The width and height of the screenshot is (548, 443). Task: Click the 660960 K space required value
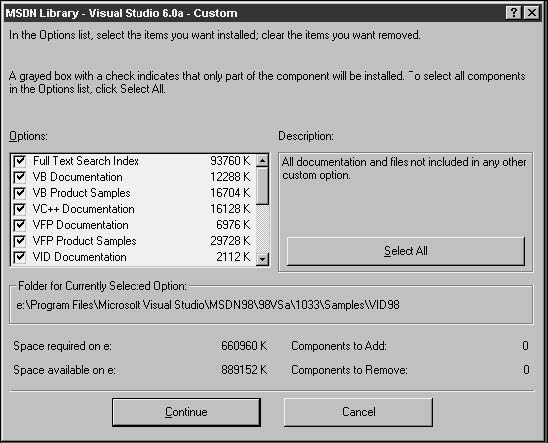244,346
